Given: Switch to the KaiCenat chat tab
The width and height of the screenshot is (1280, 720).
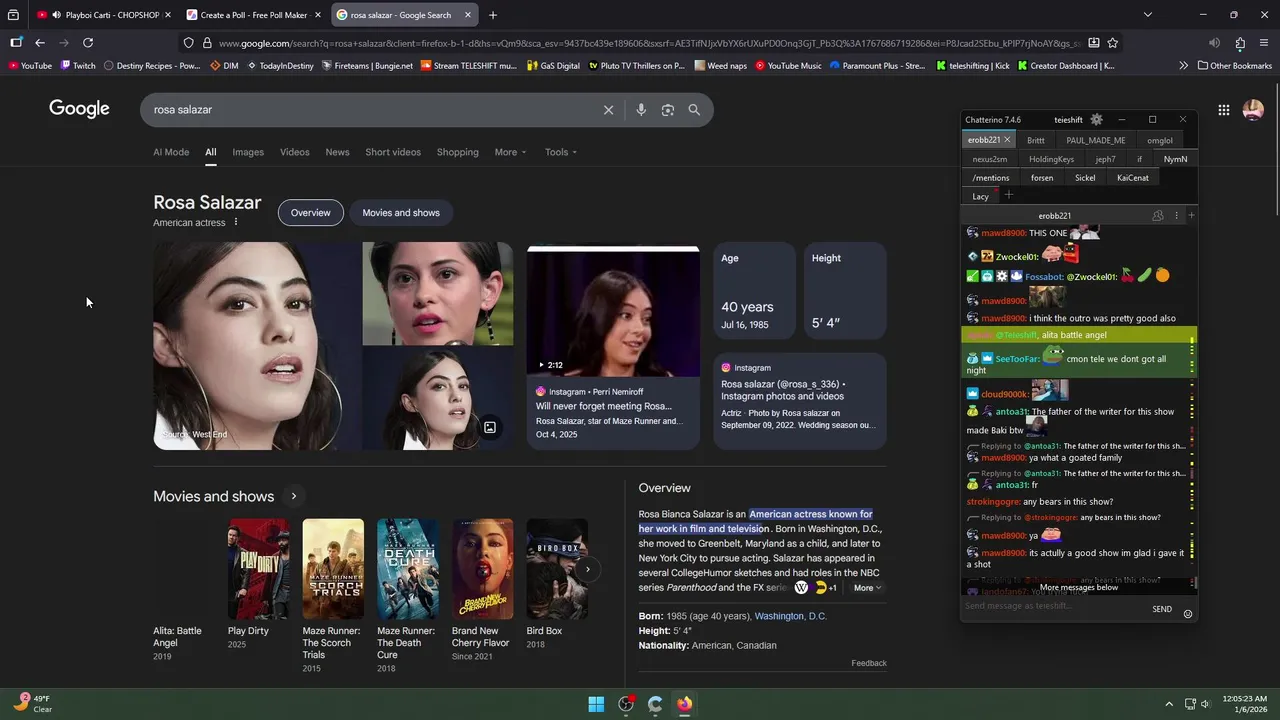Looking at the screenshot, I should tap(1133, 178).
